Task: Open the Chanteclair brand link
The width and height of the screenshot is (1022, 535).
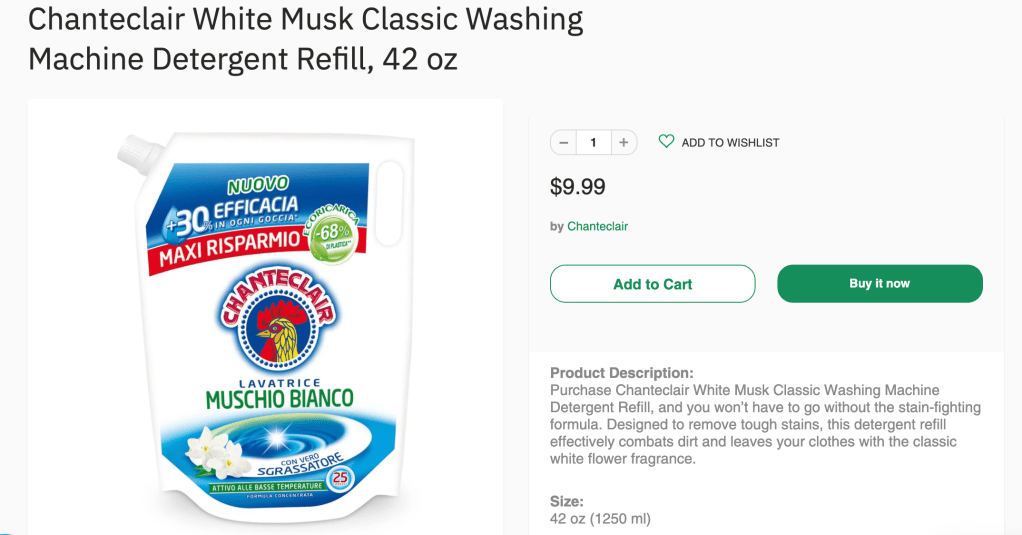Action: [597, 226]
